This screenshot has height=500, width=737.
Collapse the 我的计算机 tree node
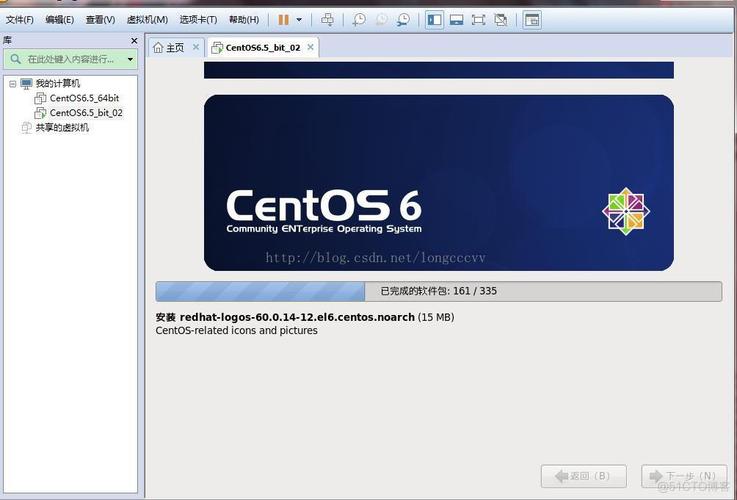(x=13, y=84)
